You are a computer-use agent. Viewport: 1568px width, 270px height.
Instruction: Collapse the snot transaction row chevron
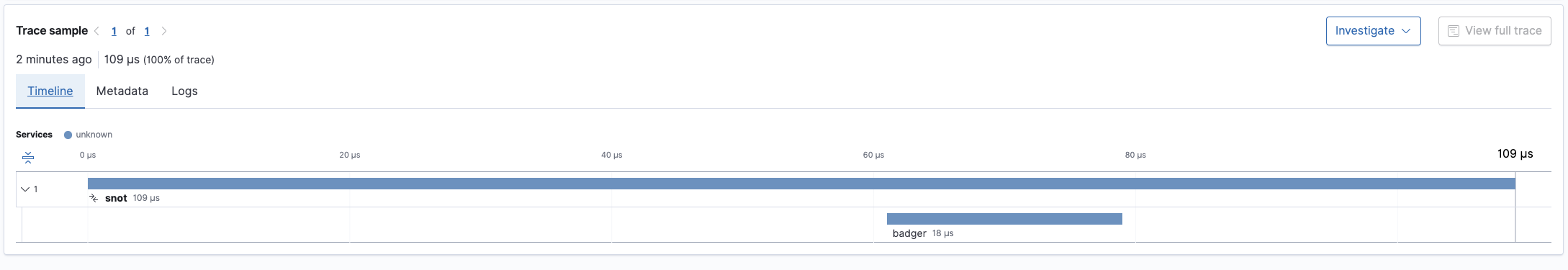pyautogui.click(x=25, y=189)
